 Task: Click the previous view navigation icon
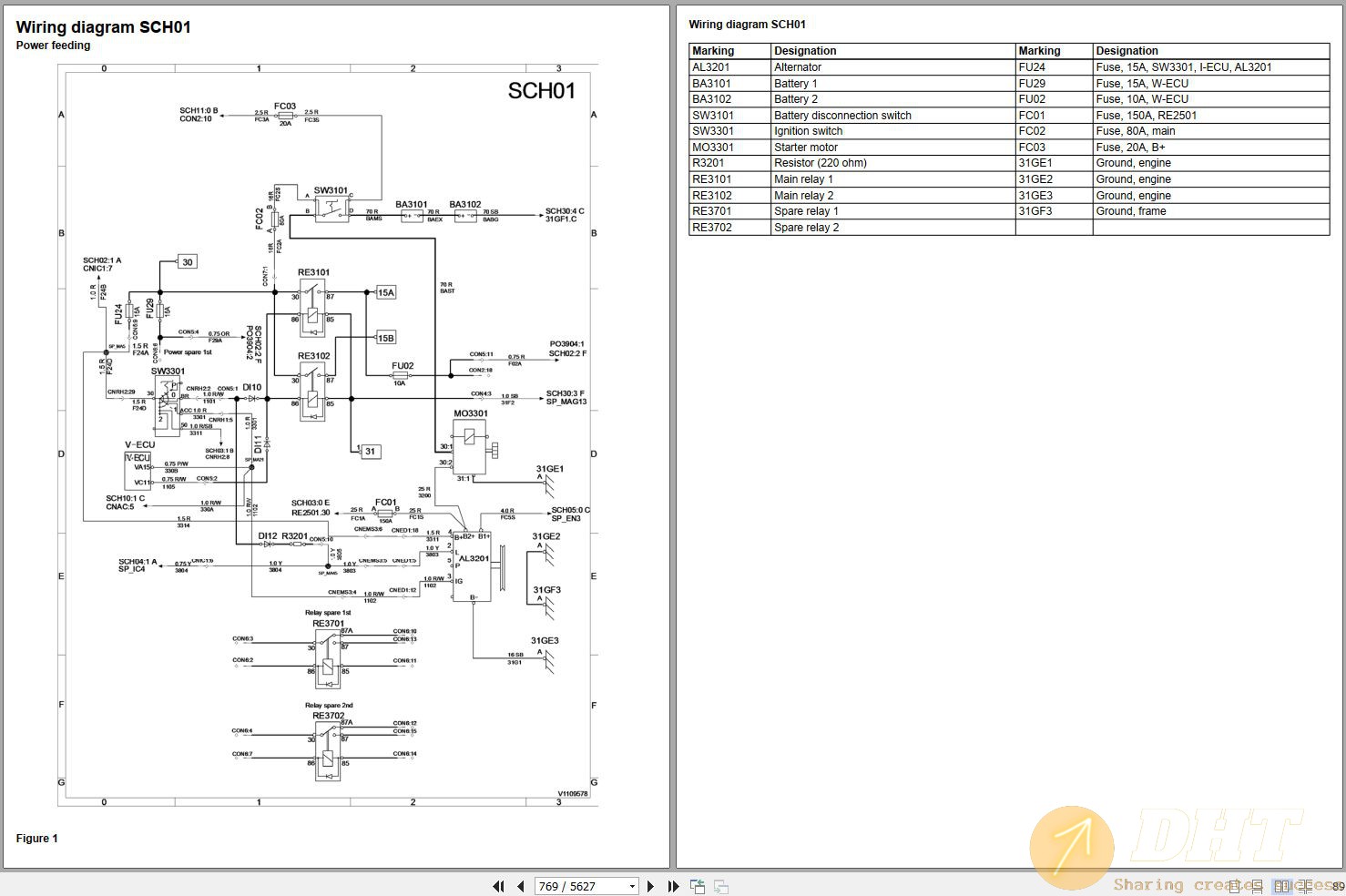click(698, 886)
